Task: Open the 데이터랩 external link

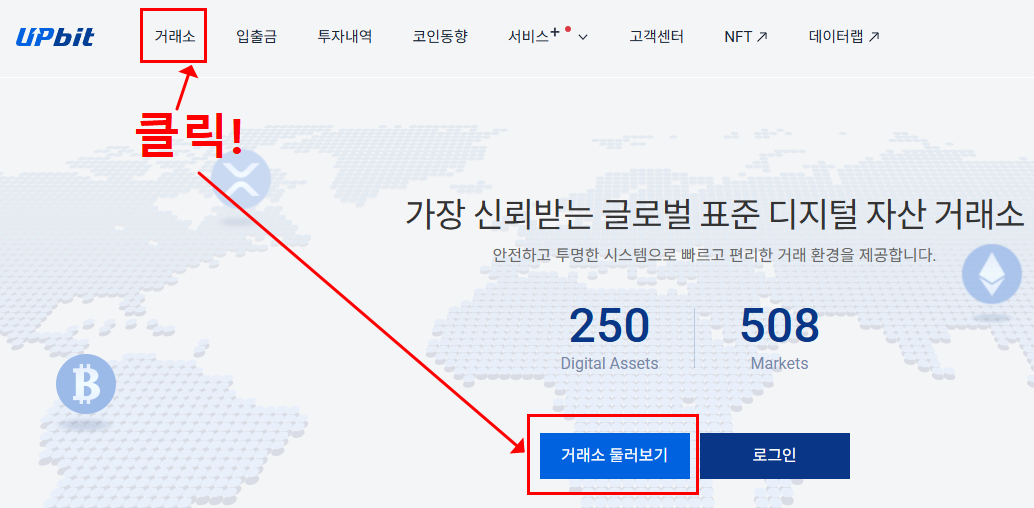Action: 844,37
